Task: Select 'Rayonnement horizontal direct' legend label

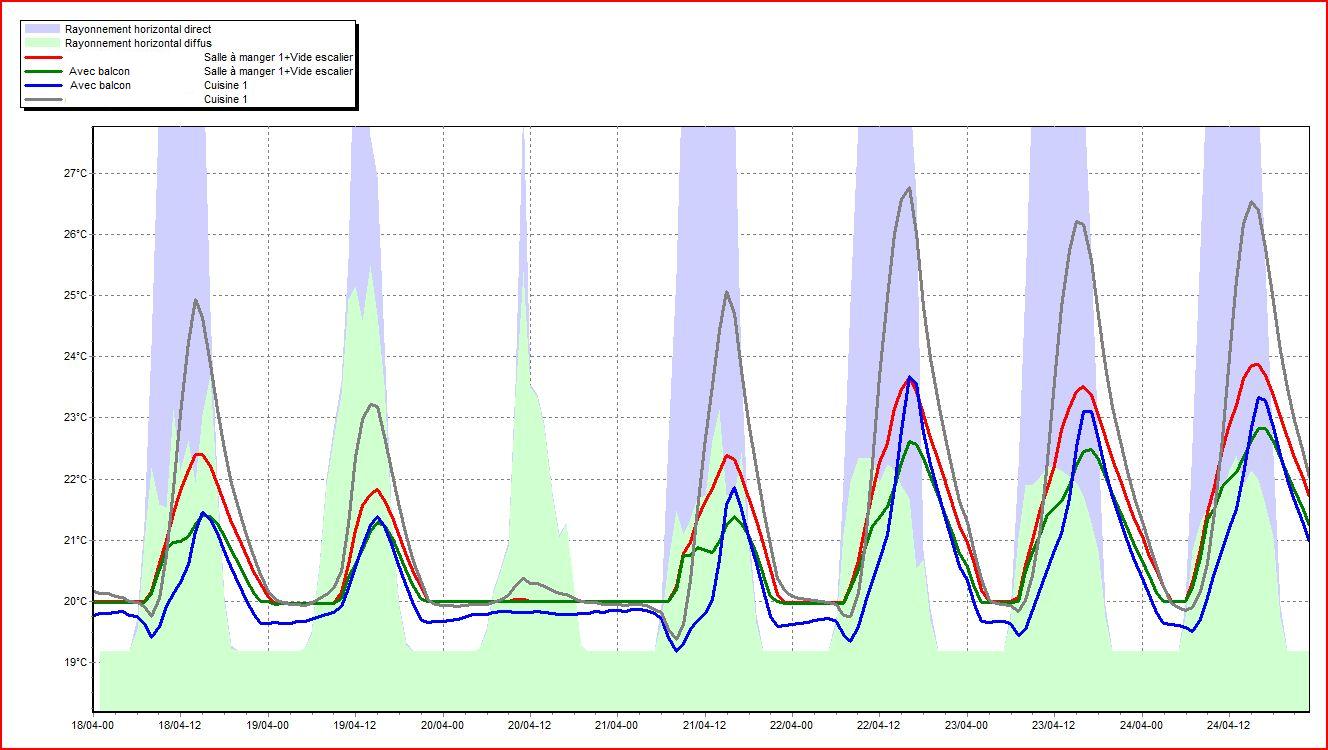Action: coord(138,30)
